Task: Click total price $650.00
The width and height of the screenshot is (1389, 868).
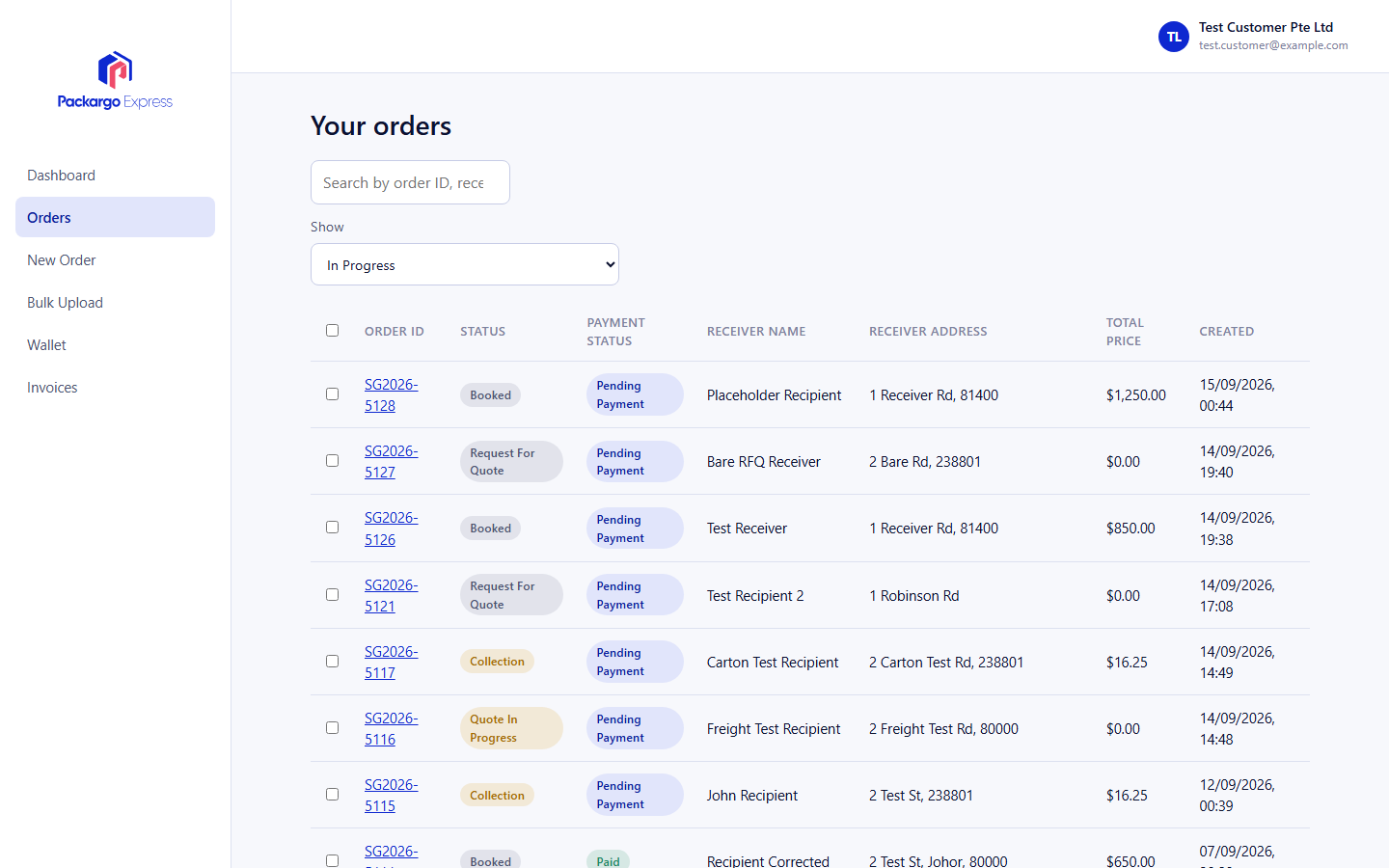Action: click(x=1130, y=860)
